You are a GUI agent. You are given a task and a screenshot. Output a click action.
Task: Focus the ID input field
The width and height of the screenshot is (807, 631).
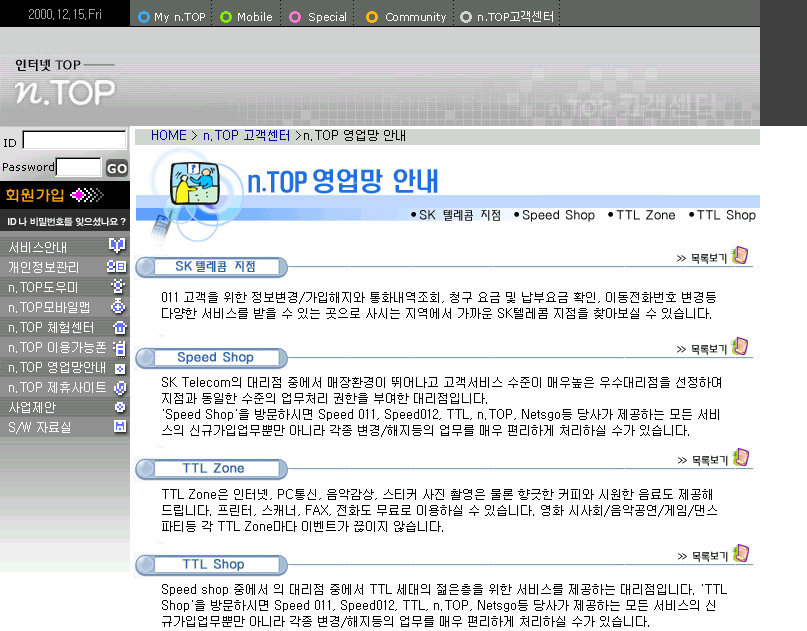[74, 140]
